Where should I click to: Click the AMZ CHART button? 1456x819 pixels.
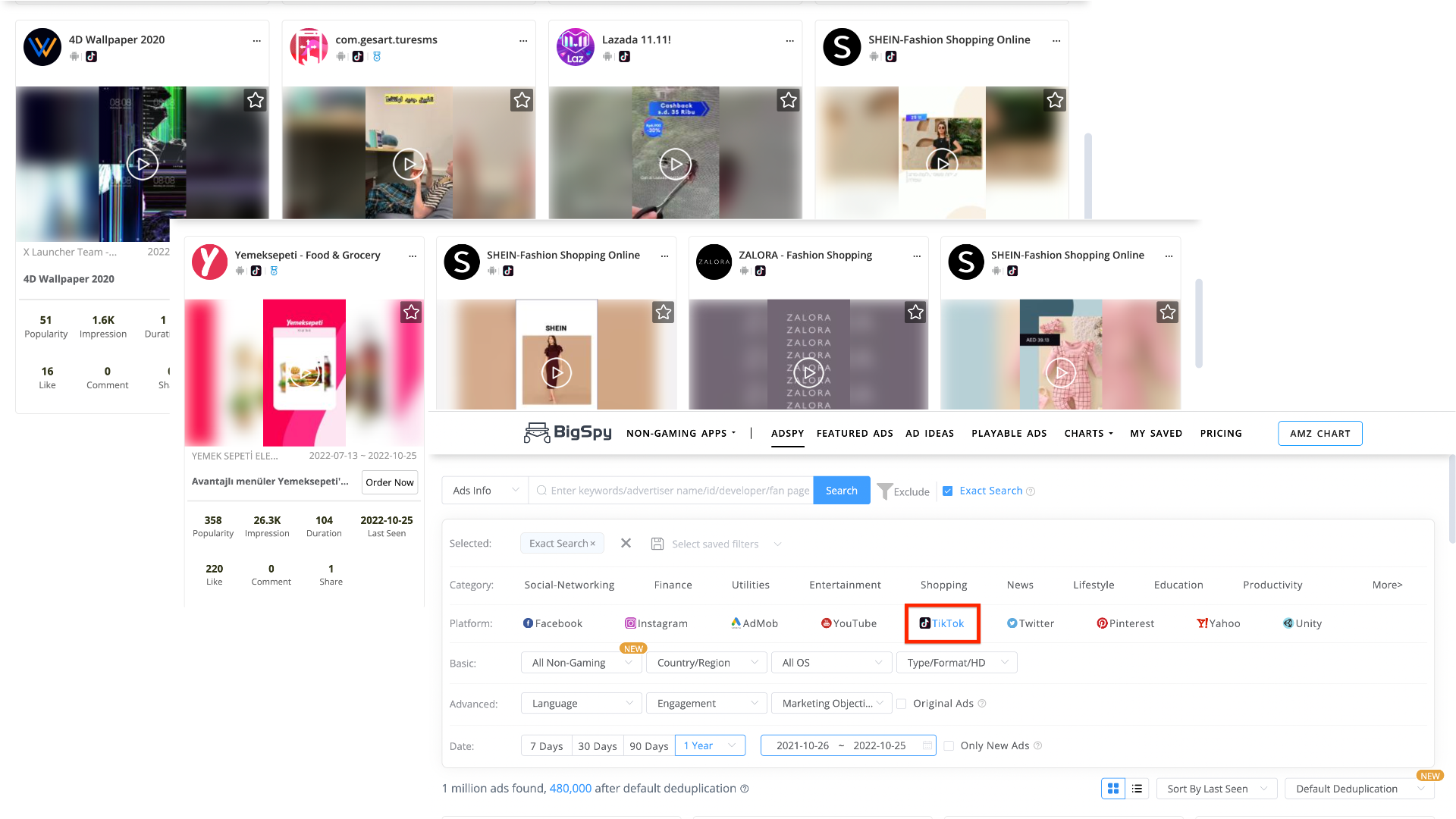[1319, 433]
